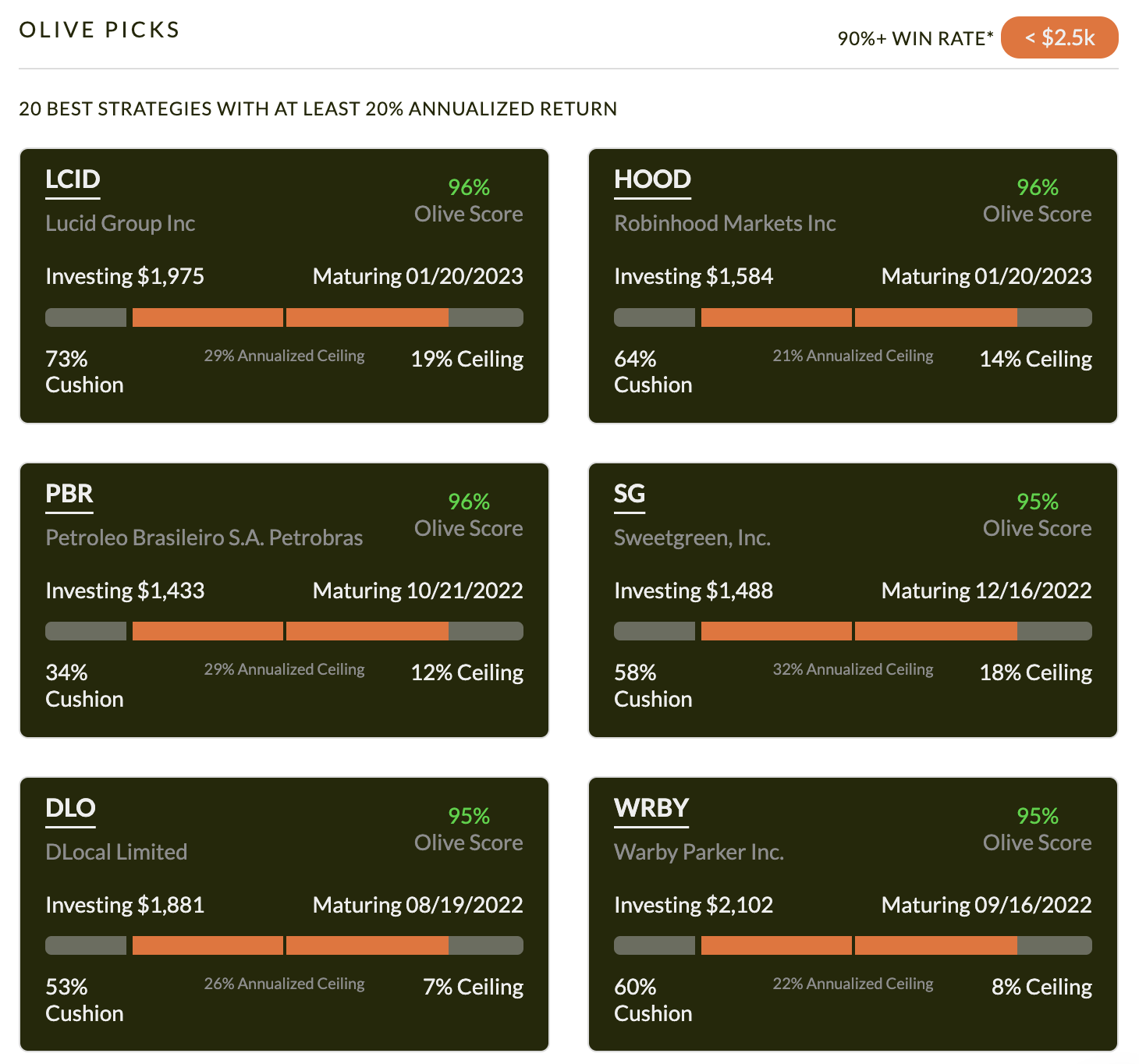
Task: Click the Lucid Group Inc company name
Action: click(x=120, y=224)
